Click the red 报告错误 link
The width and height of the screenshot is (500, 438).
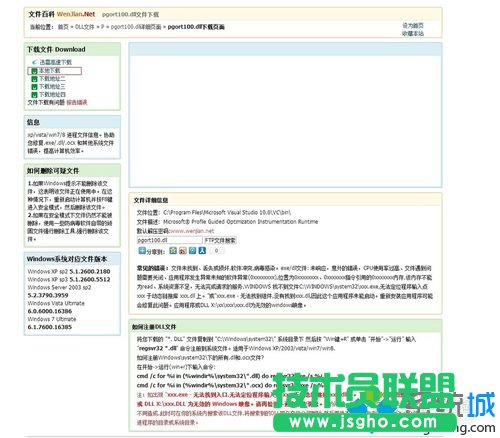(77, 102)
